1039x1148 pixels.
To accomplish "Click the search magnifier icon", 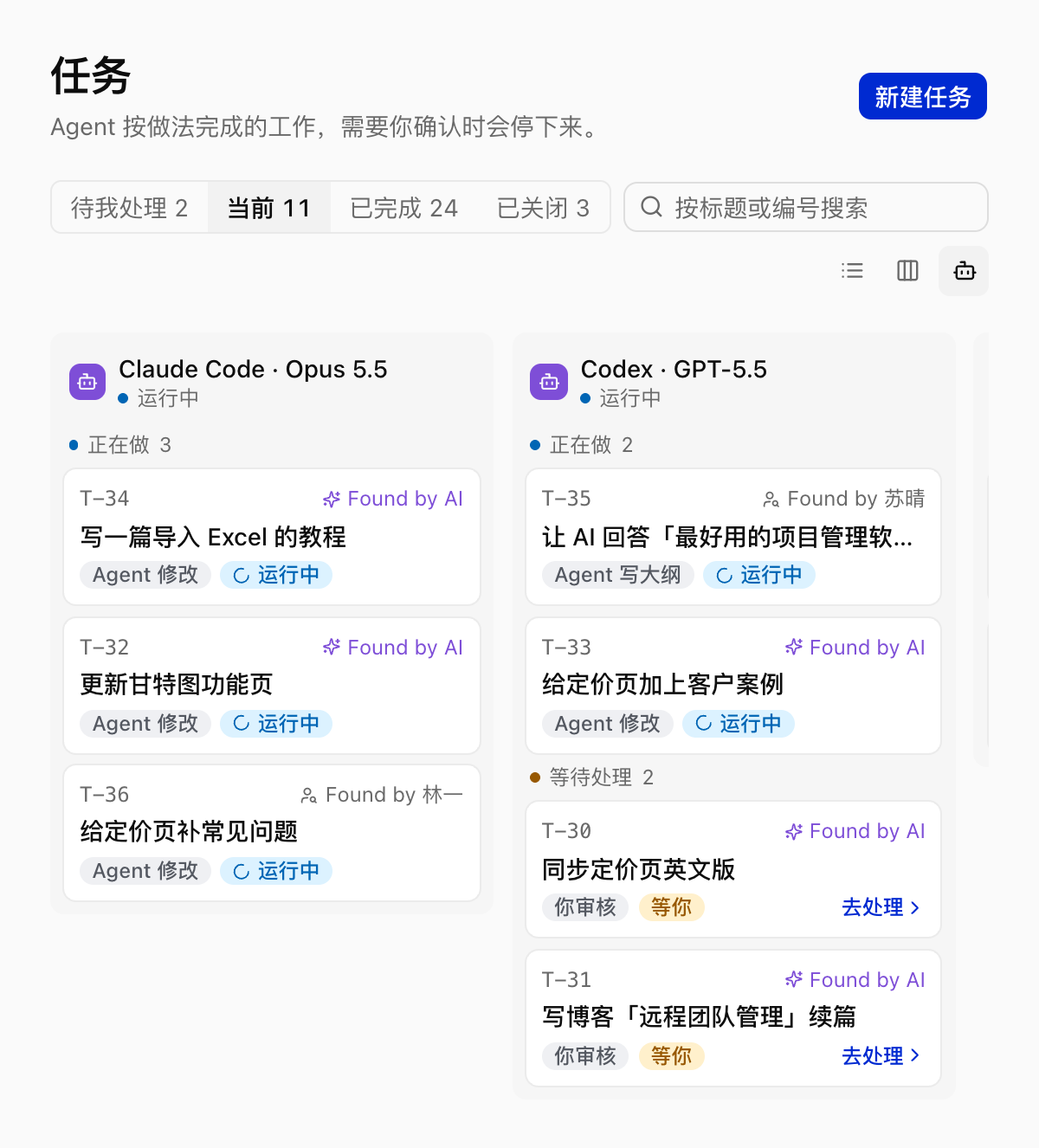I will (651, 207).
